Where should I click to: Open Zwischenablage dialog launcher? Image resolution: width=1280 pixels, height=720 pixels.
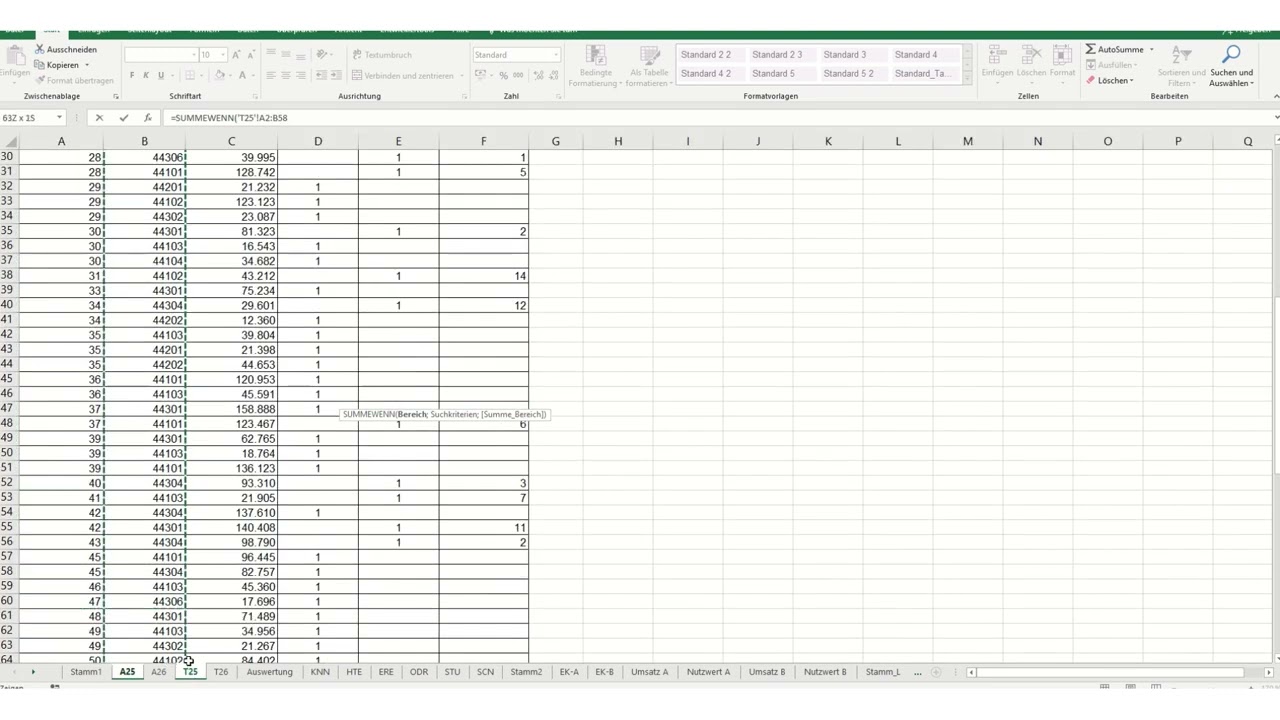[116, 97]
